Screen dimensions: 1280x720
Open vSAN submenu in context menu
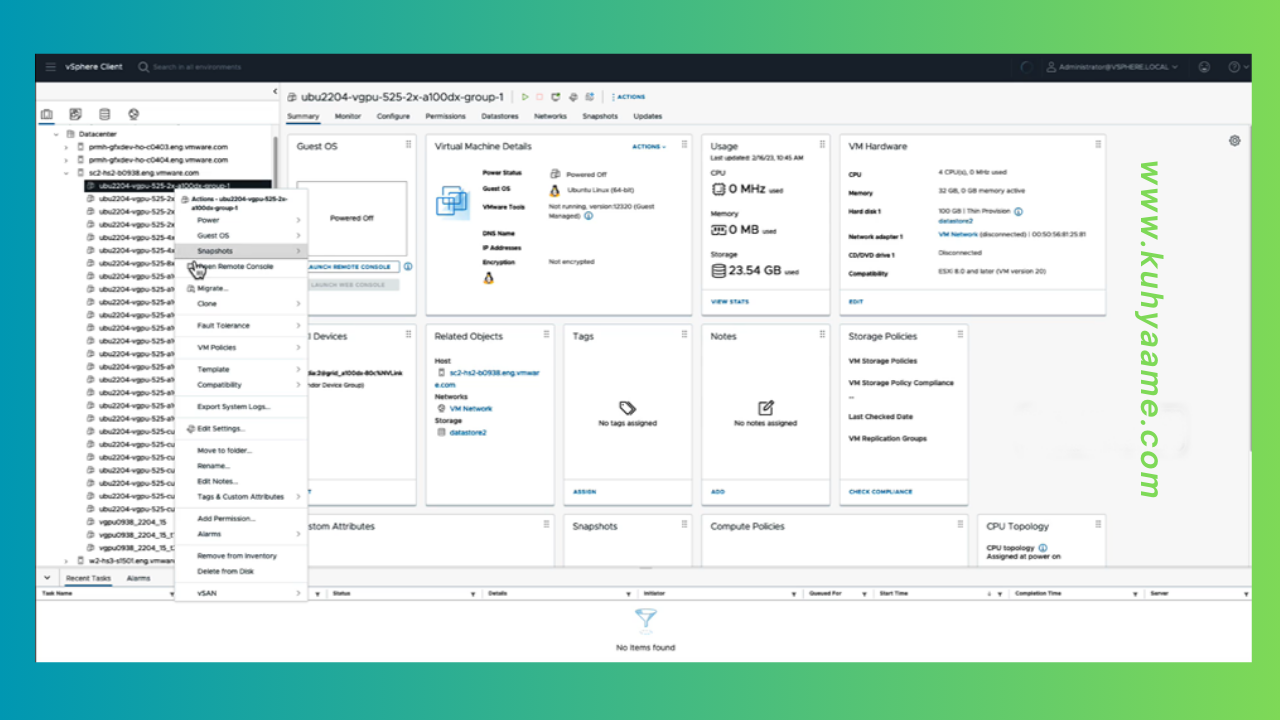(241, 593)
